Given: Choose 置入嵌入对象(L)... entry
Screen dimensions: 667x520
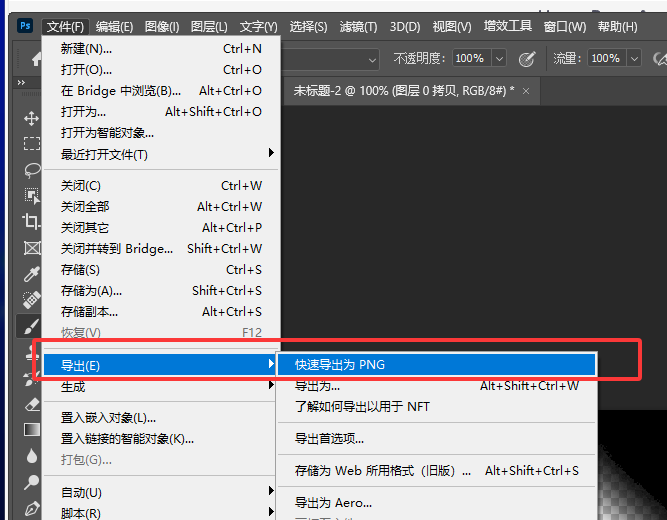Looking at the screenshot, I should [160, 418].
